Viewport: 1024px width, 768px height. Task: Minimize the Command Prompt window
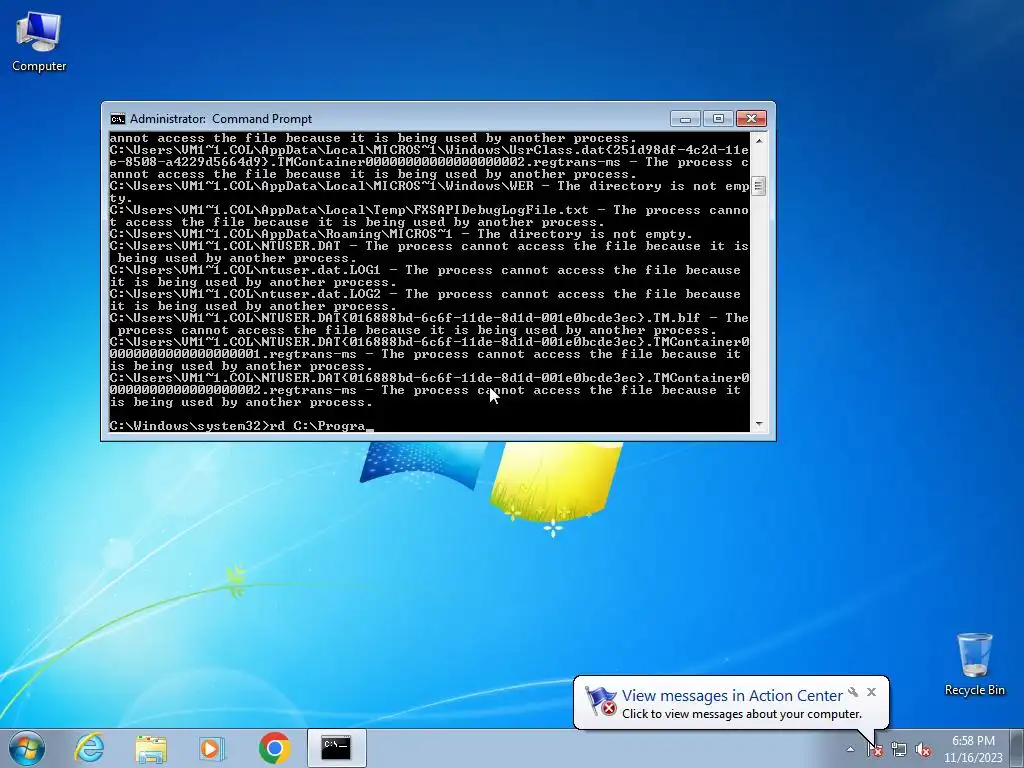pyautogui.click(x=685, y=119)
